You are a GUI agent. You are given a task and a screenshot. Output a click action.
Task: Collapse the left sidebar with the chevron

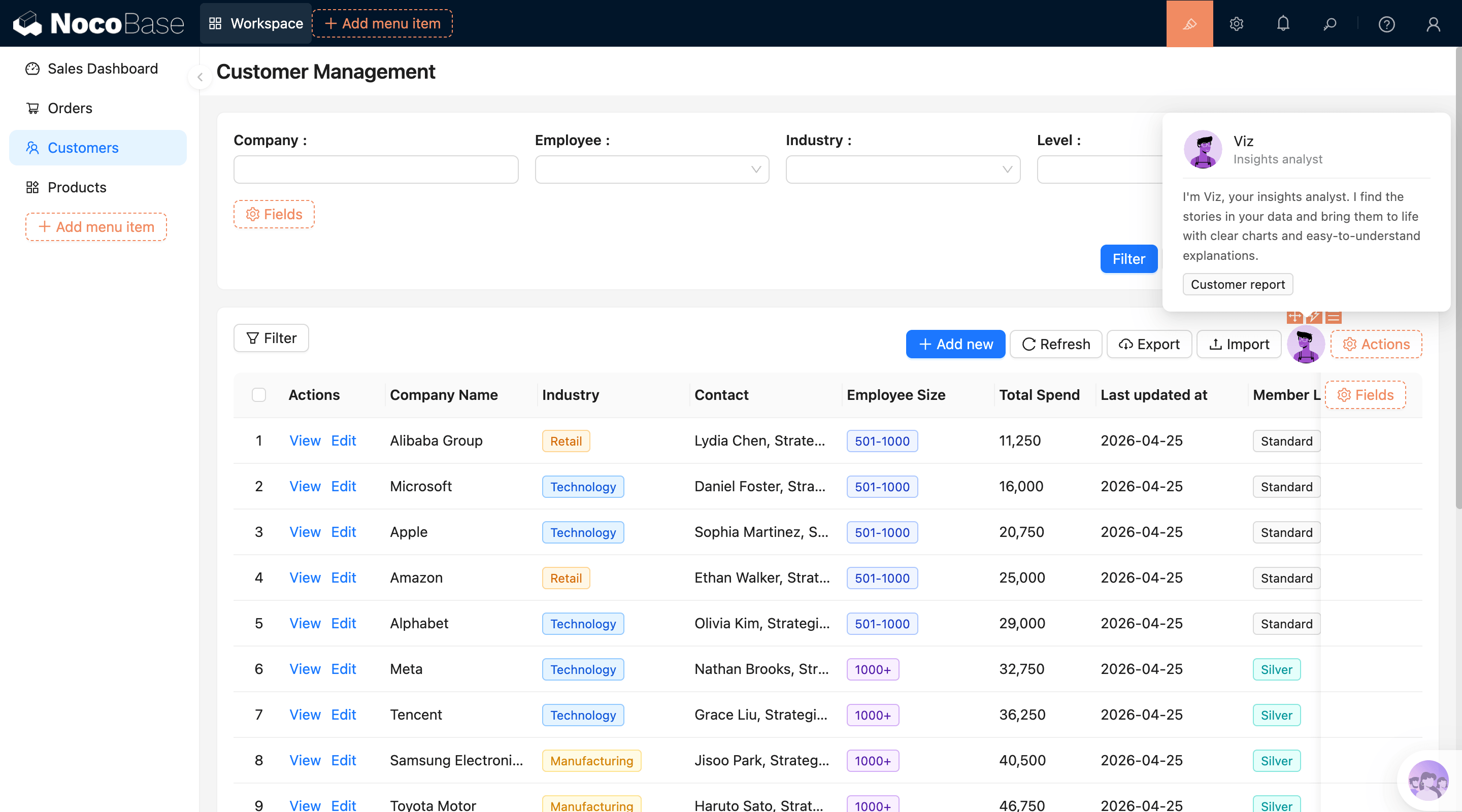click(200, 77)
